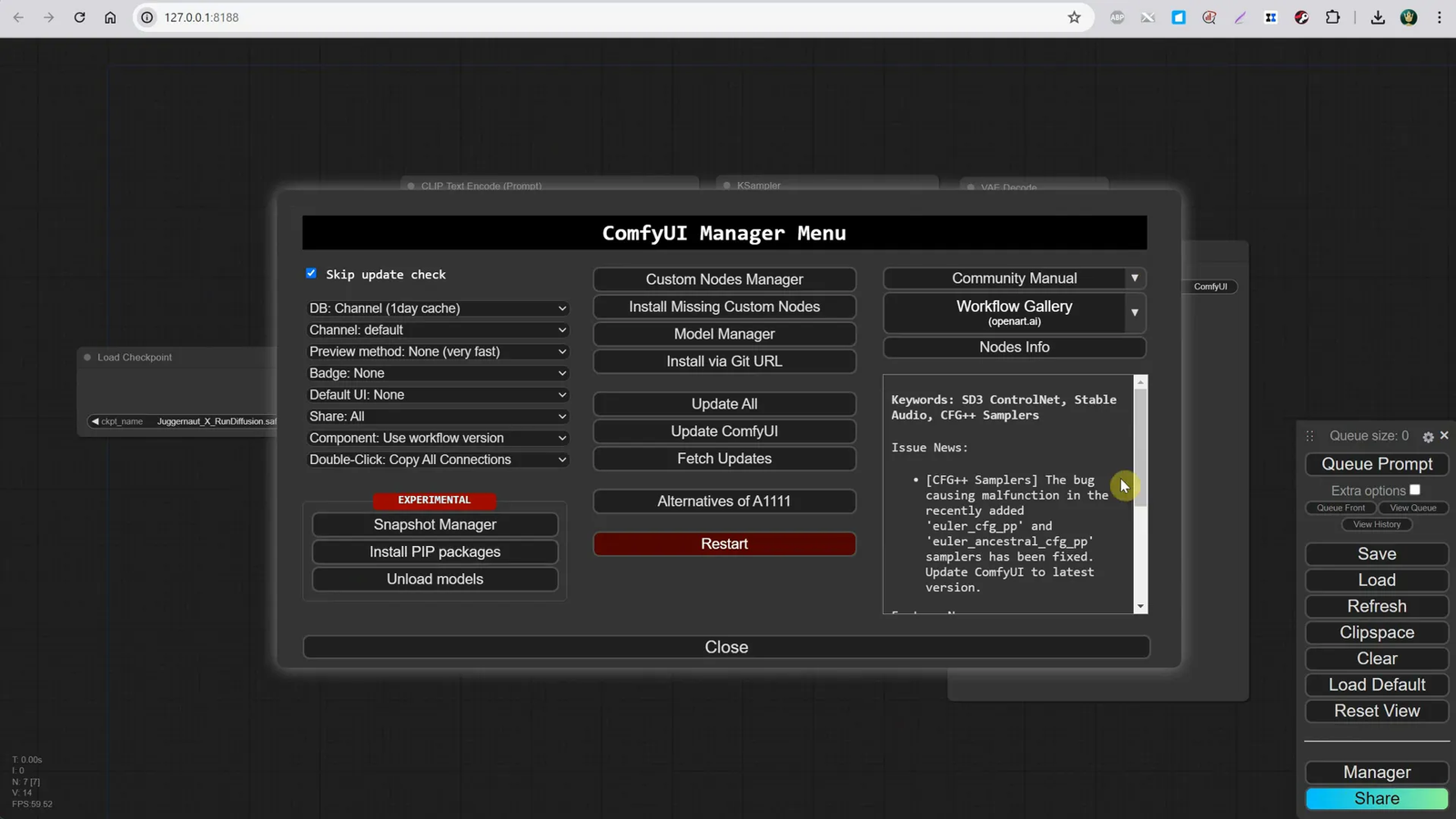This screenshot has height=819, width=1456.
Task: Click the site information icon in address bar
Action: 147,17
